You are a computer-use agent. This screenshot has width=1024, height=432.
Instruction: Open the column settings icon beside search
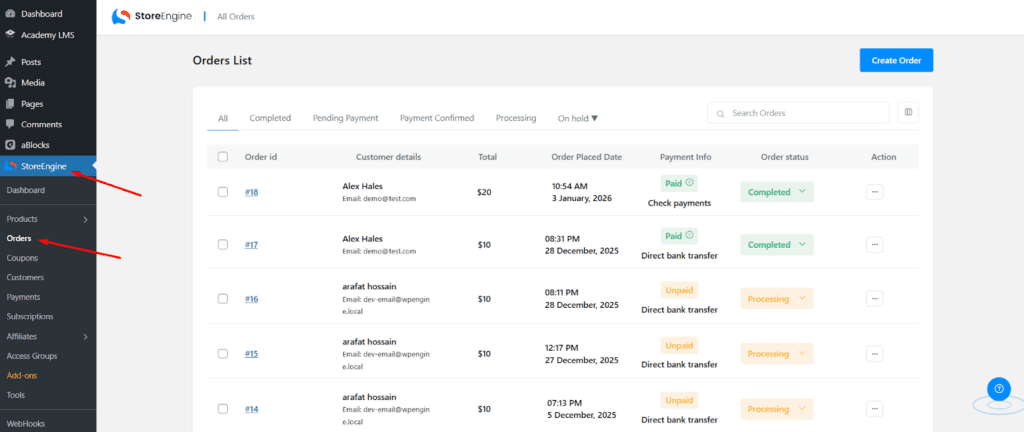[x=909, y=113]
